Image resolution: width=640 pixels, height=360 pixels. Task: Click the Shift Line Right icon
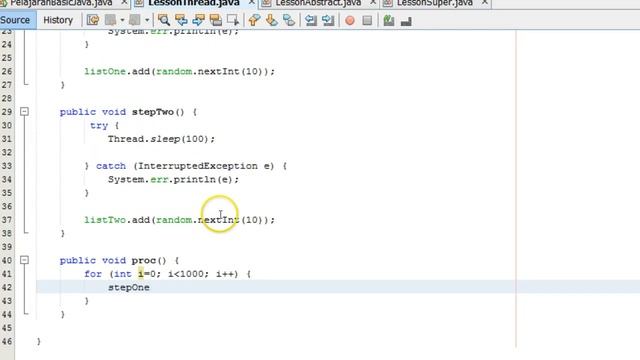point(328,20)
